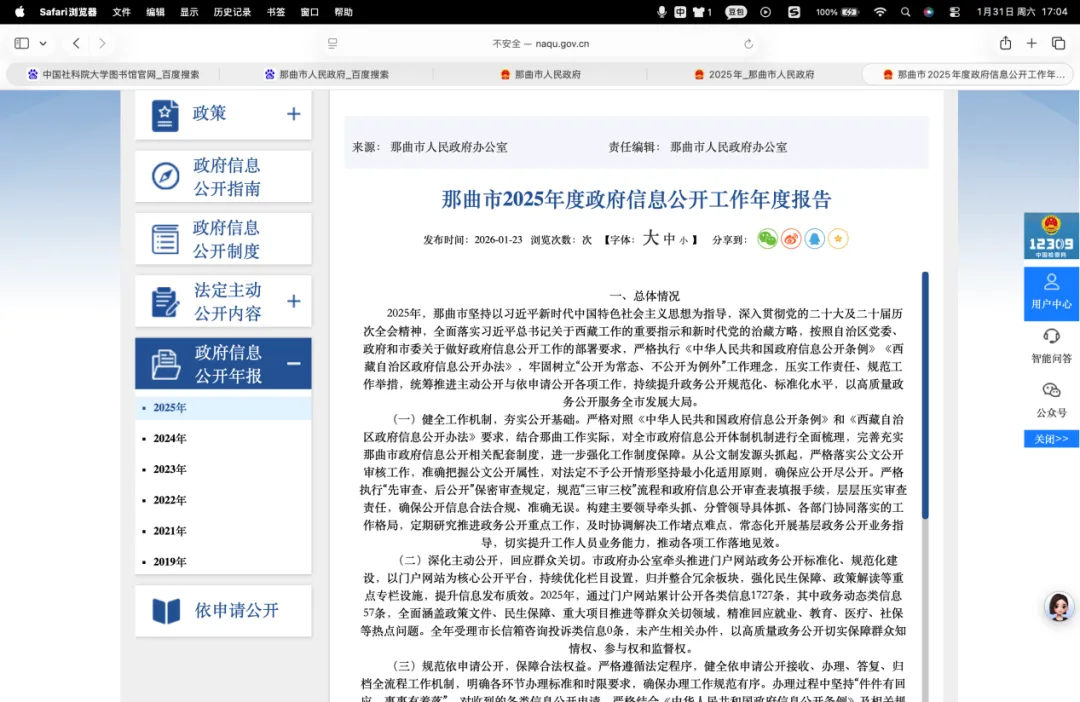Click the microphone icon in menu bar
Image resolution: width=1080 pixels, height=702 pixels.
pos(661,12)
